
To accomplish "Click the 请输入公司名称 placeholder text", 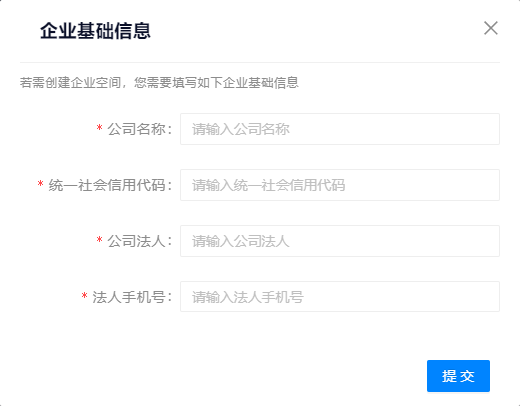I will [241, 129].
